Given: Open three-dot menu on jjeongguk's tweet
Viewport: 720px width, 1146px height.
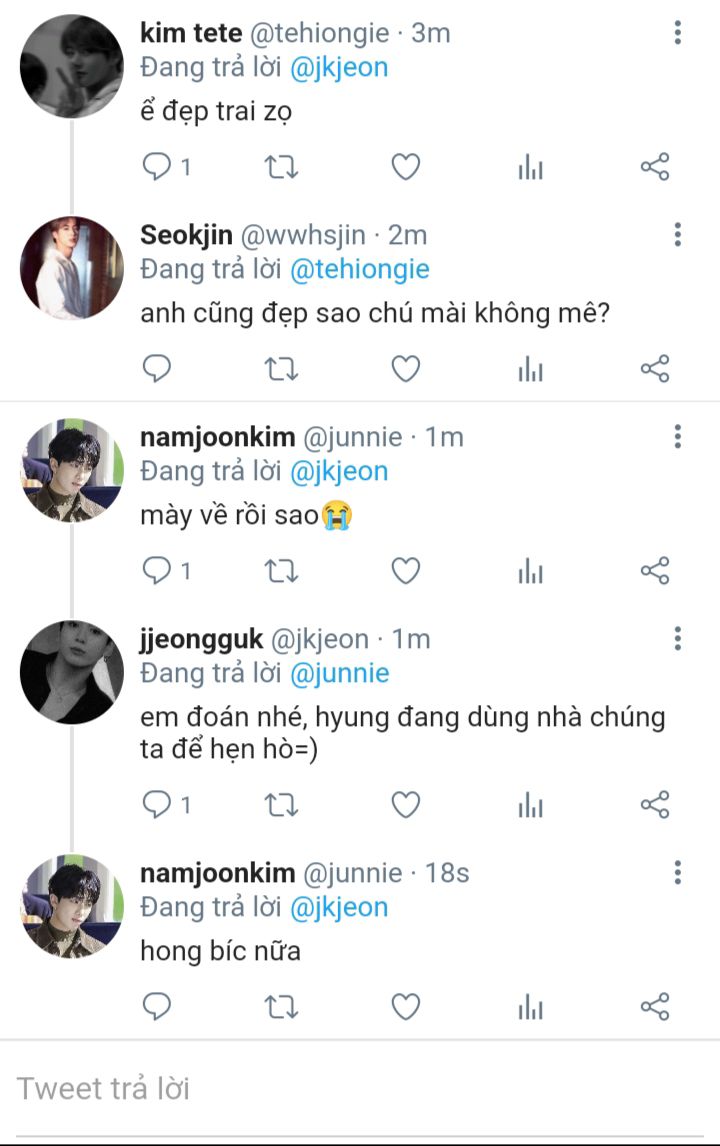Looking at the screenshot, I should point(678,639).
